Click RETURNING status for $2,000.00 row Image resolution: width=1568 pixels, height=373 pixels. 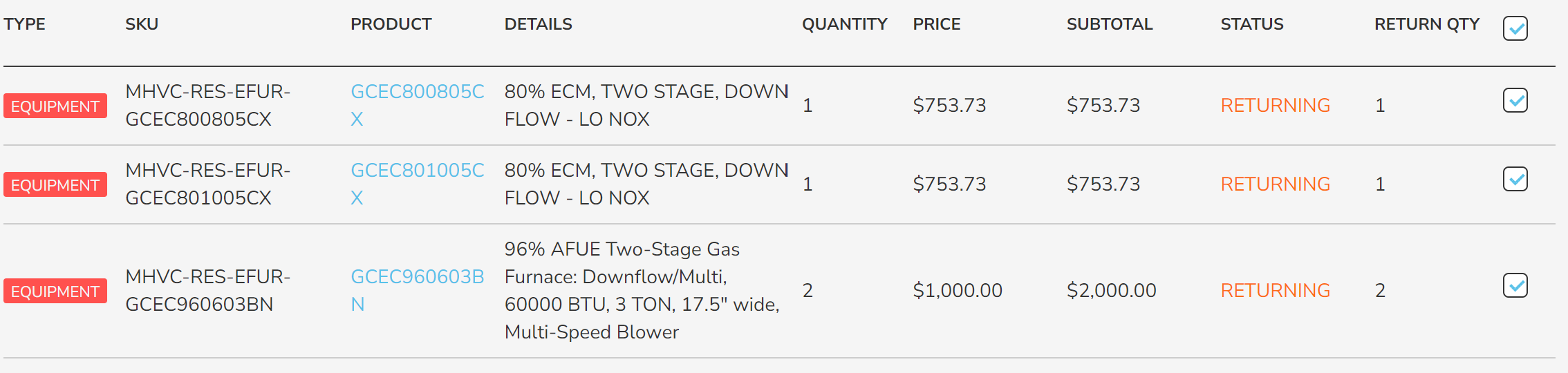point(1275,290)
